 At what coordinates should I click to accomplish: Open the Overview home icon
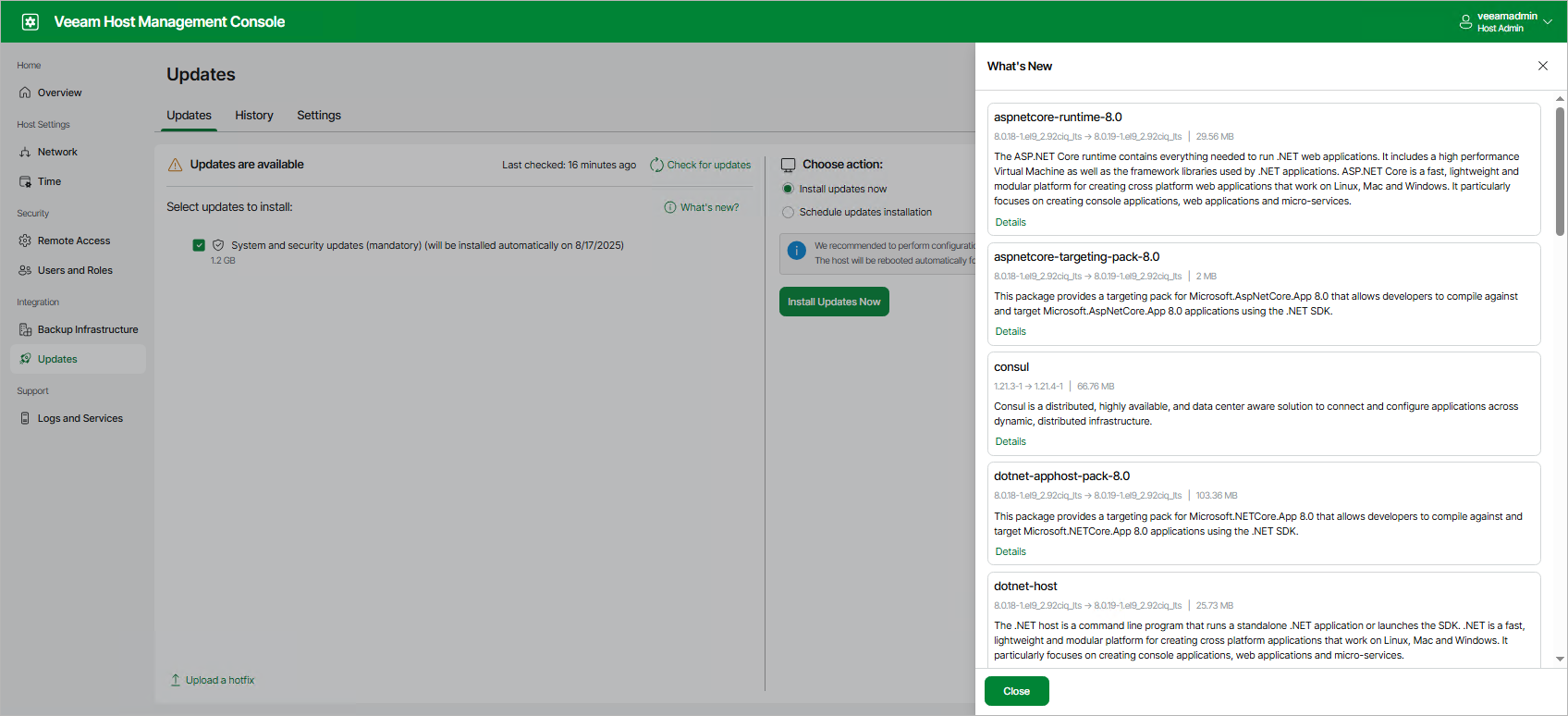[25, 93]
